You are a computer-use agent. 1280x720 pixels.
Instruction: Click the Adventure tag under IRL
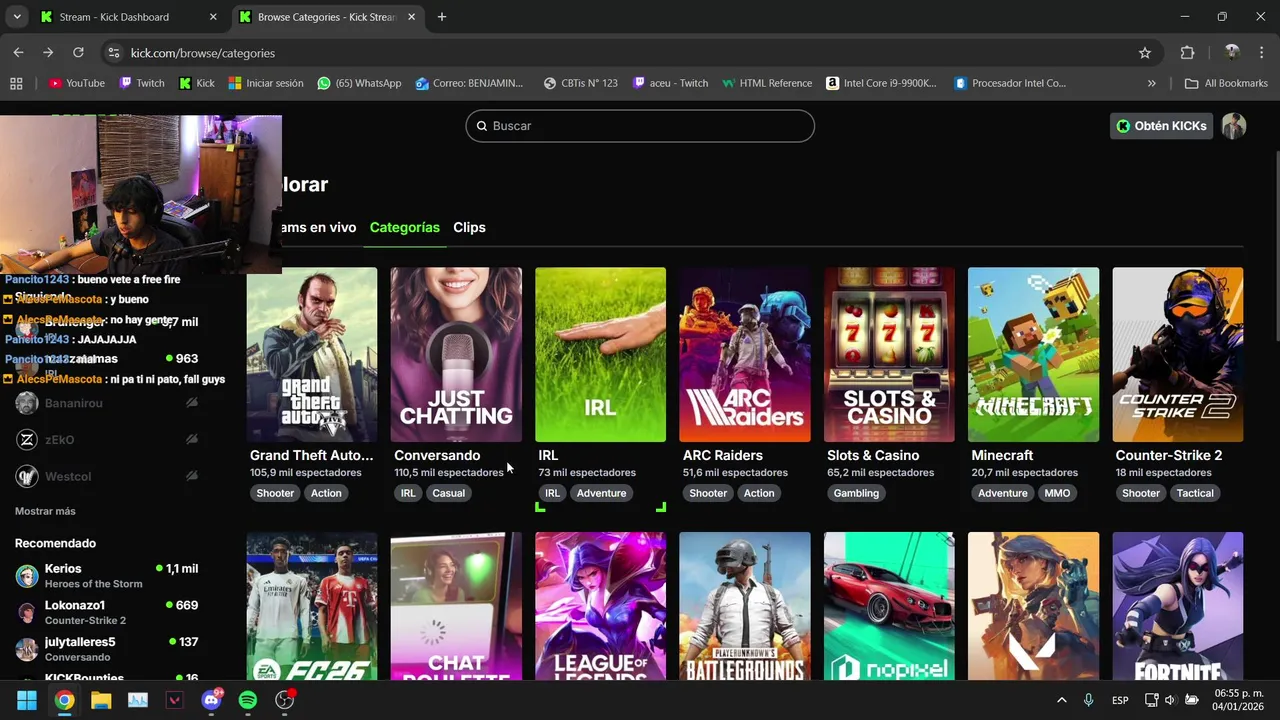[601, 493]
